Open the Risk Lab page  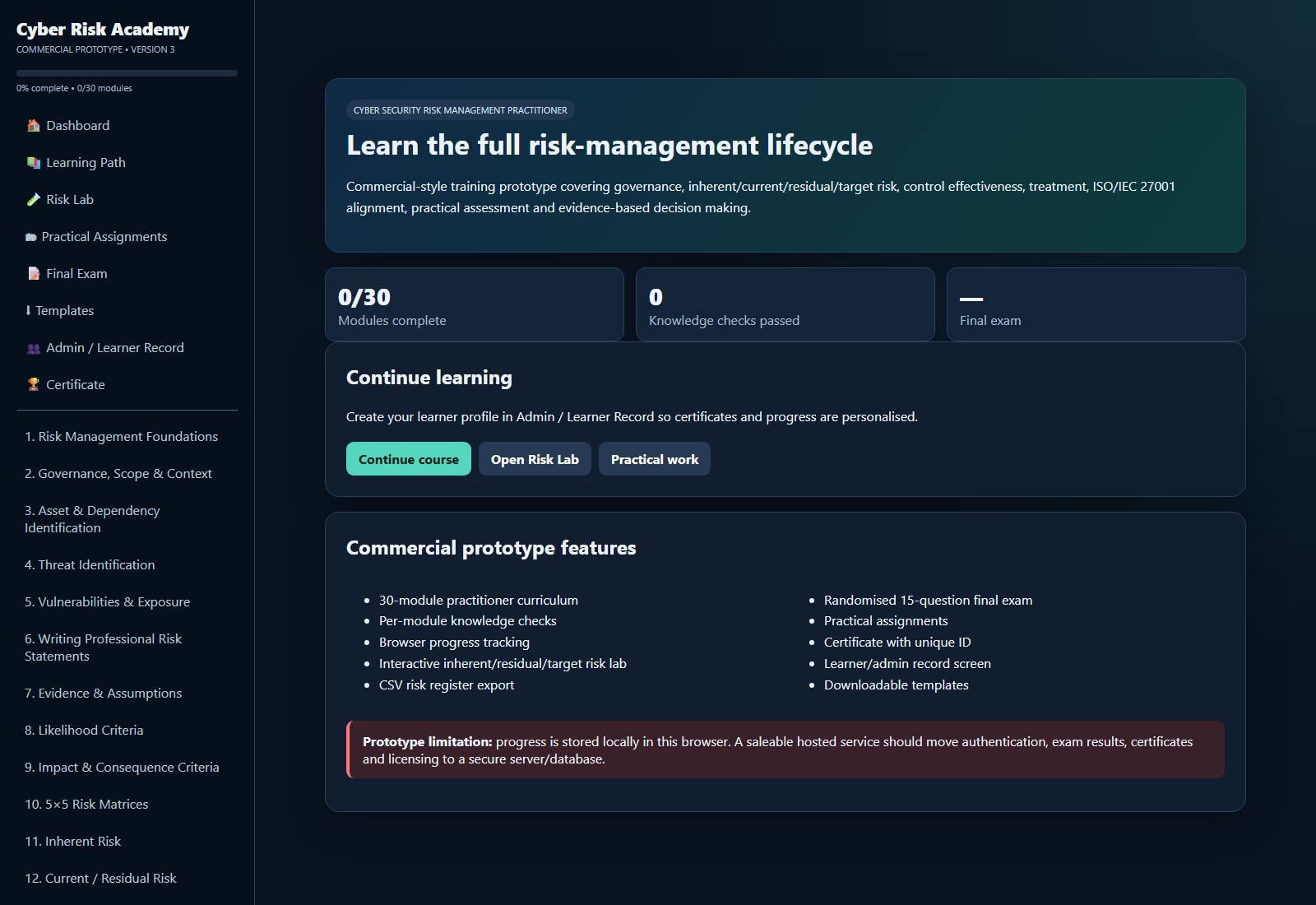click(x=127, y=199)
